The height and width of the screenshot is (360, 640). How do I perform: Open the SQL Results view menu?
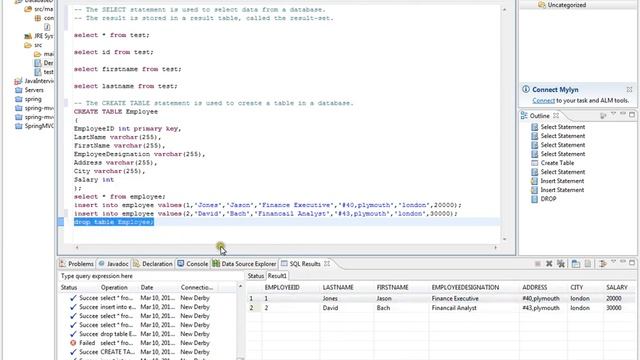click(613, 262)
